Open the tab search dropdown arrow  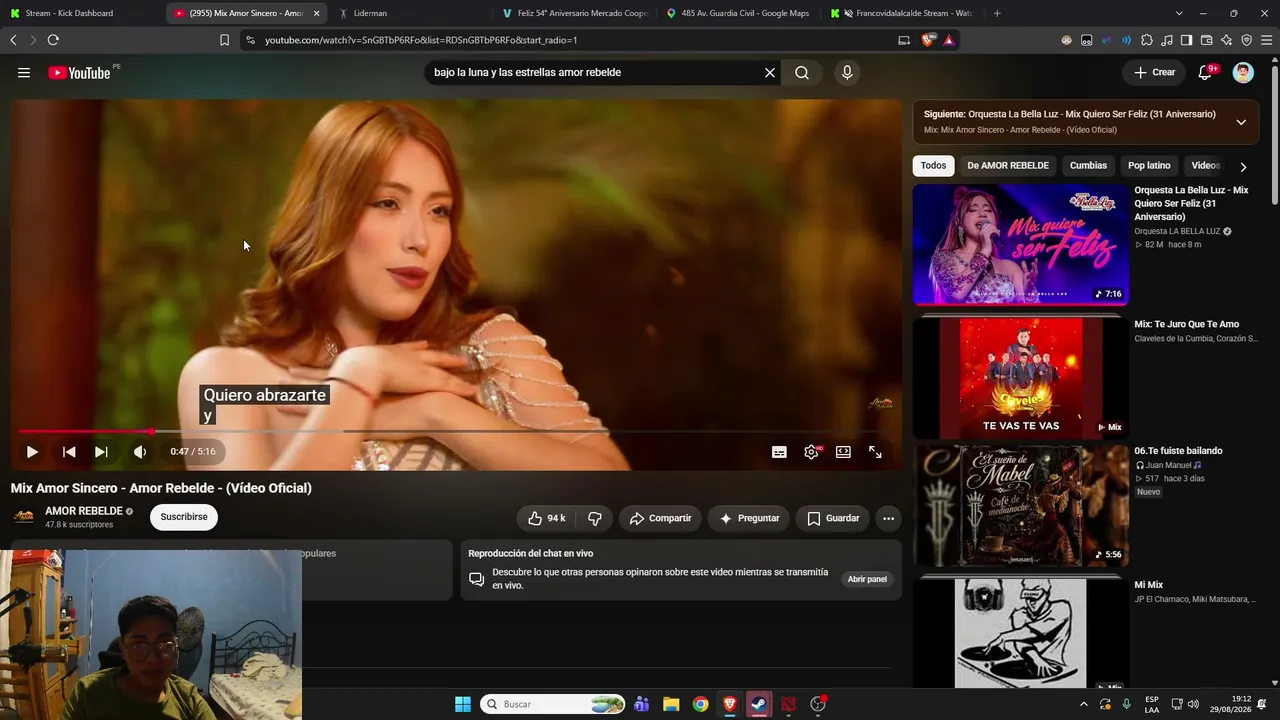pos(1179,13)
